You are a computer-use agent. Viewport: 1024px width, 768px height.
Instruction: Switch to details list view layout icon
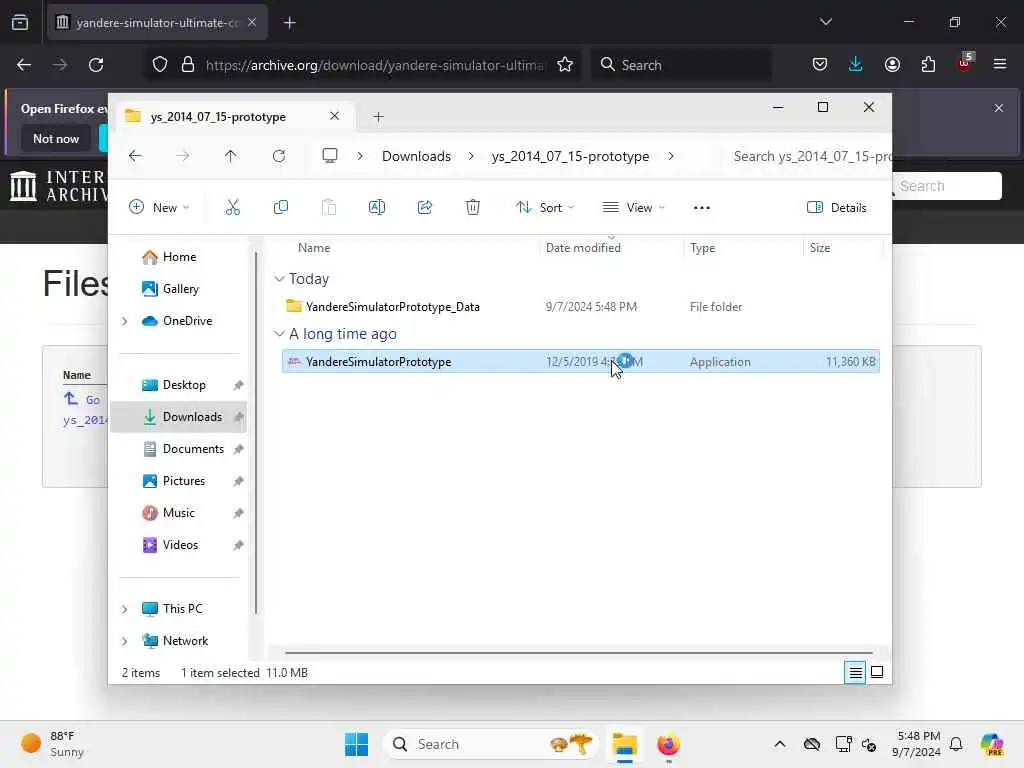[855, 672]
